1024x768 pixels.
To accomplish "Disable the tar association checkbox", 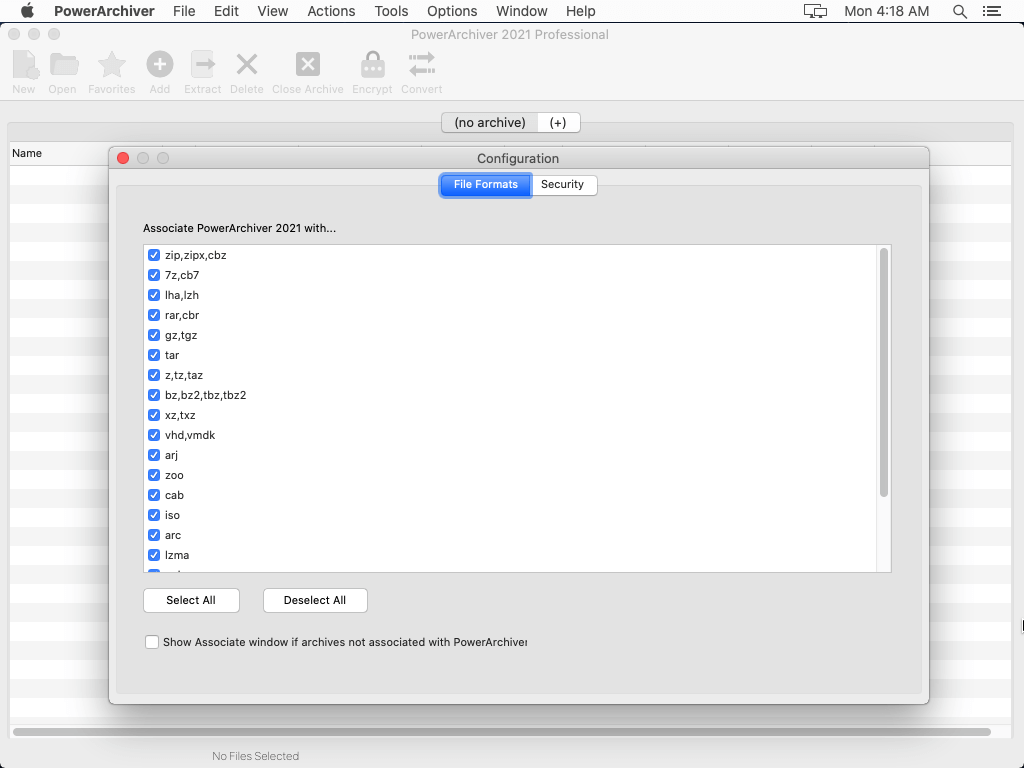I will [x=154, y=355].
